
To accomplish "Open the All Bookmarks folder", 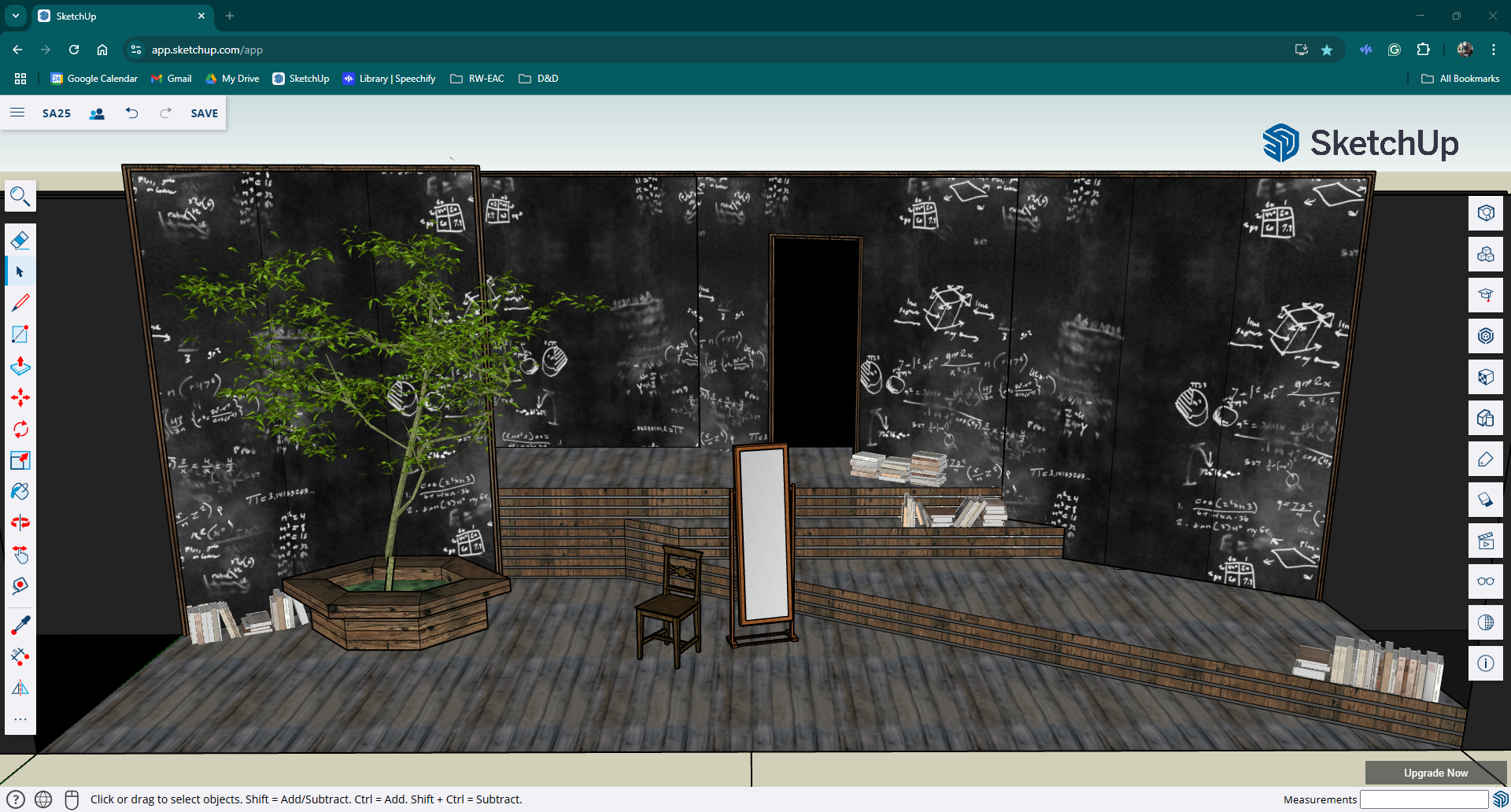I will [x=1461, y=79].
